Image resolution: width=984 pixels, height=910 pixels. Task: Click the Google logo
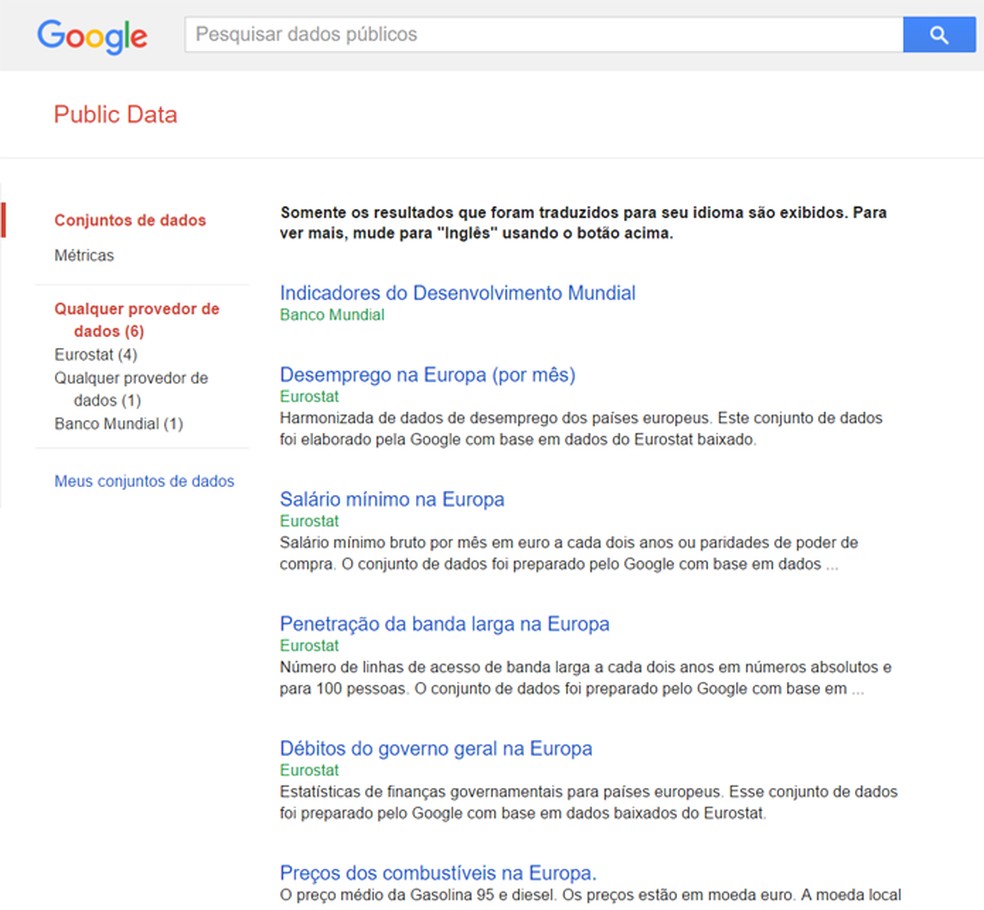coord(92,36)
